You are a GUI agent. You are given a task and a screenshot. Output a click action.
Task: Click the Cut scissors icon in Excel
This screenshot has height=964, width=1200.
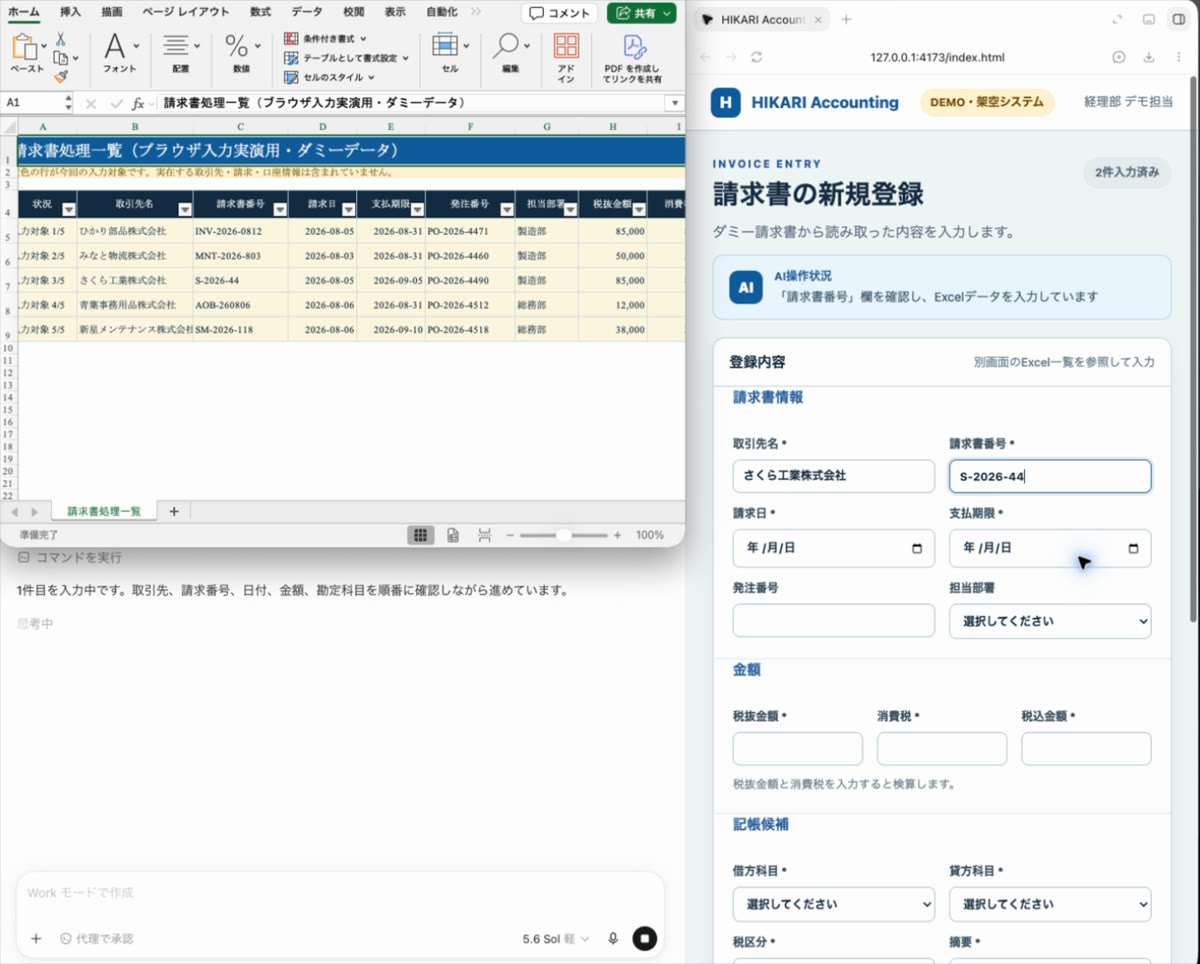[x=60, y=39]
